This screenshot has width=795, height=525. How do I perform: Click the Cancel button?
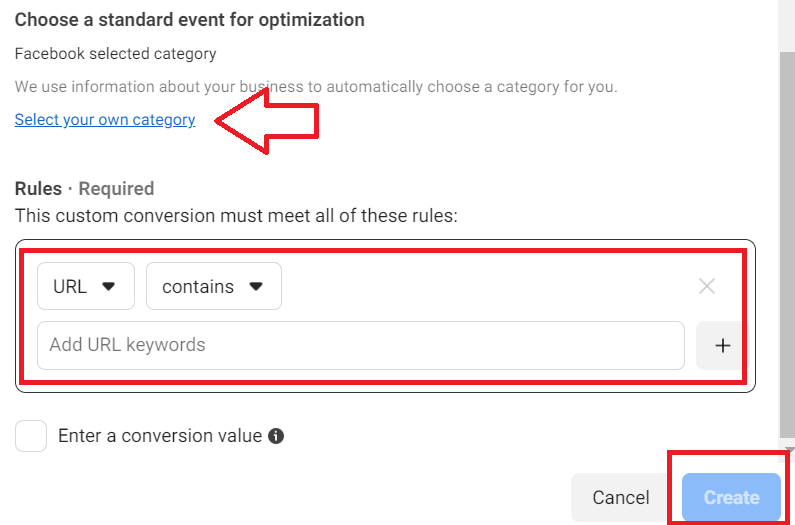point(621,498)
